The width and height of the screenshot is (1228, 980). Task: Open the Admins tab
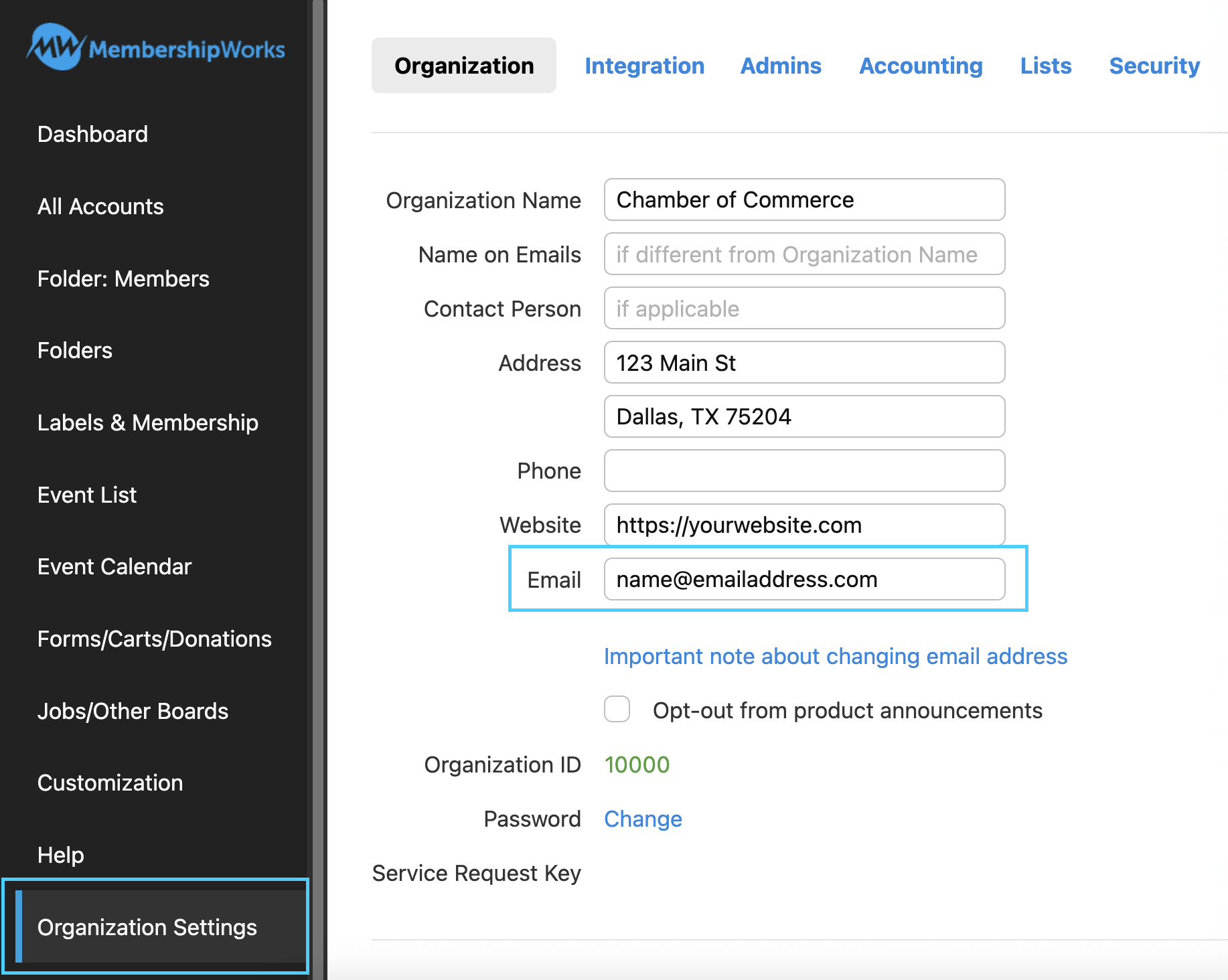(x=780, y=66)
